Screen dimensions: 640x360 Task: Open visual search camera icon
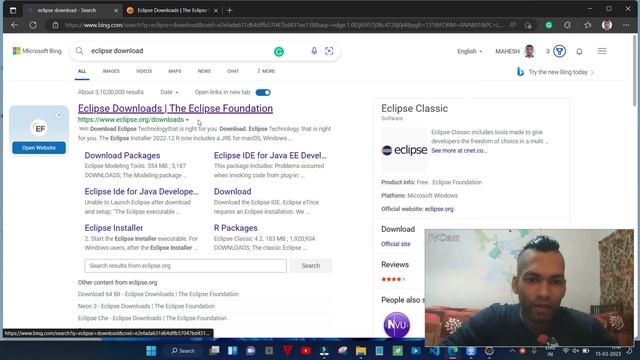[x=329, y=51]
